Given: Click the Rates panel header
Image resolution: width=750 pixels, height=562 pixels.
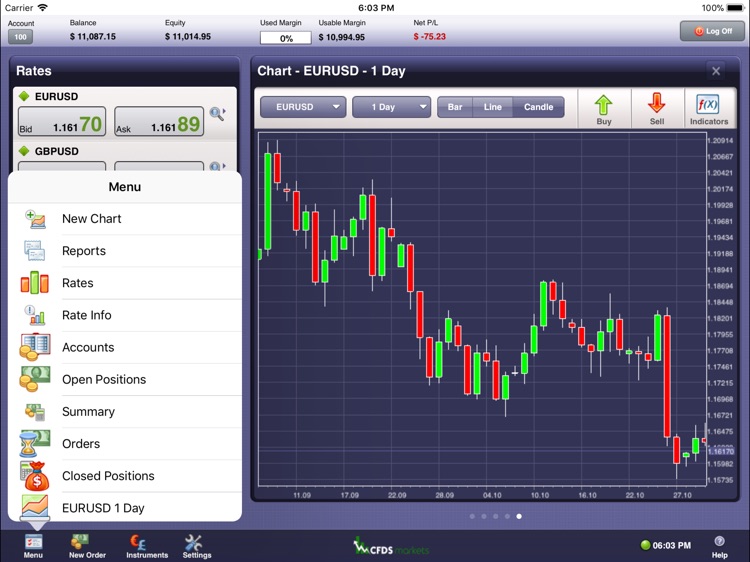Looking at the screenshot, I should click(x=125, y=71).
